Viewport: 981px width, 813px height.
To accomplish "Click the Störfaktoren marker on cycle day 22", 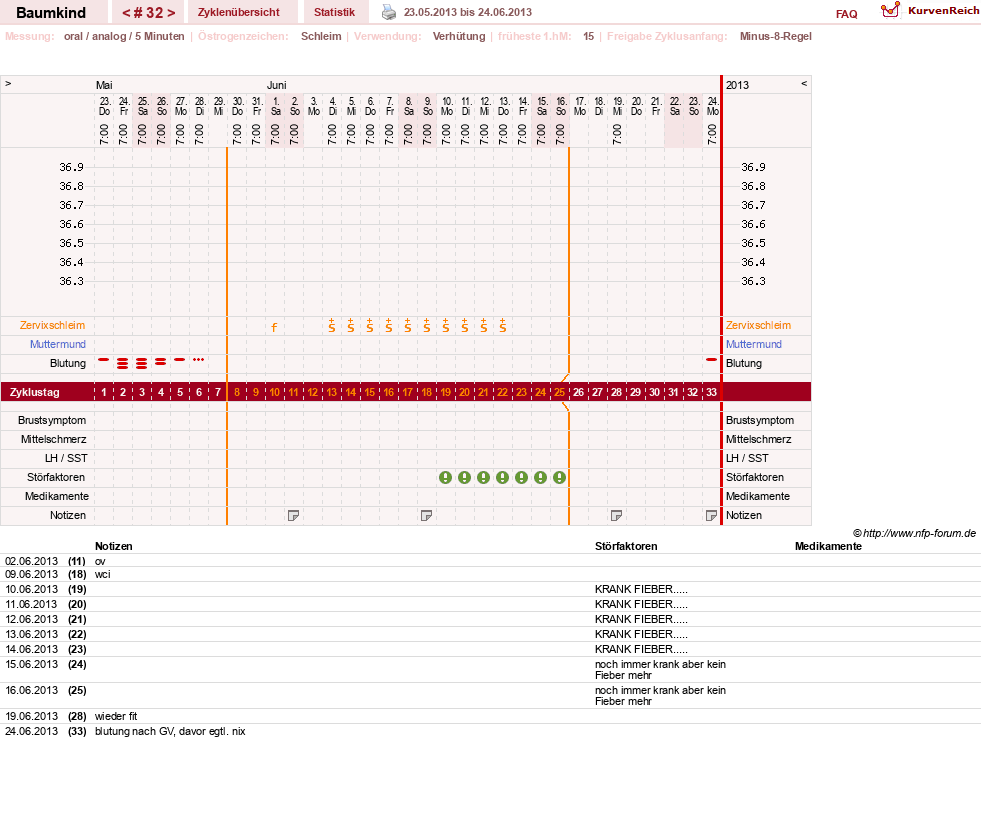I will (x=502, y=478).
